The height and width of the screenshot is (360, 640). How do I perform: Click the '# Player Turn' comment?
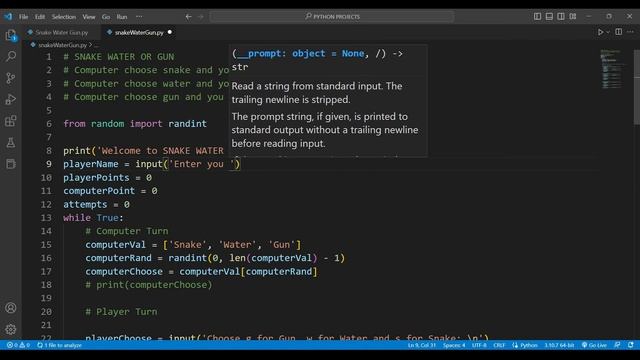[x=121, y=312]
